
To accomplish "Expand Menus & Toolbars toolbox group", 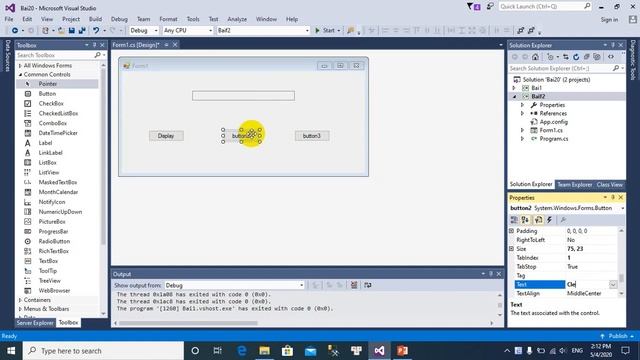I will (x=20, y=309).
